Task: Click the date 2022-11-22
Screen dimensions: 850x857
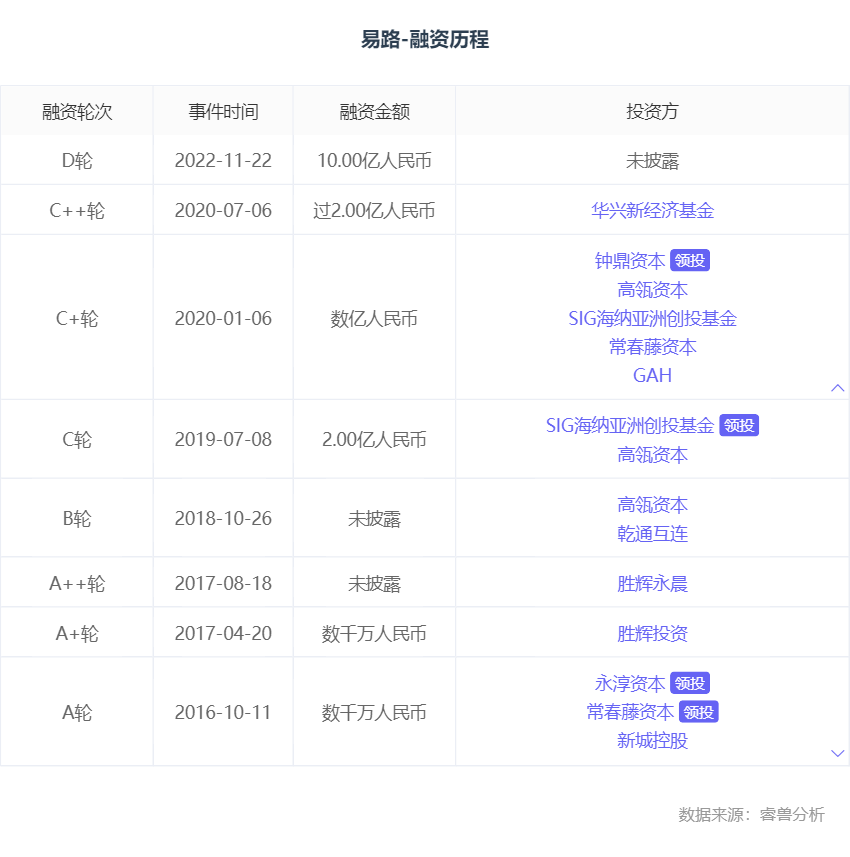Action: point(223,161)
